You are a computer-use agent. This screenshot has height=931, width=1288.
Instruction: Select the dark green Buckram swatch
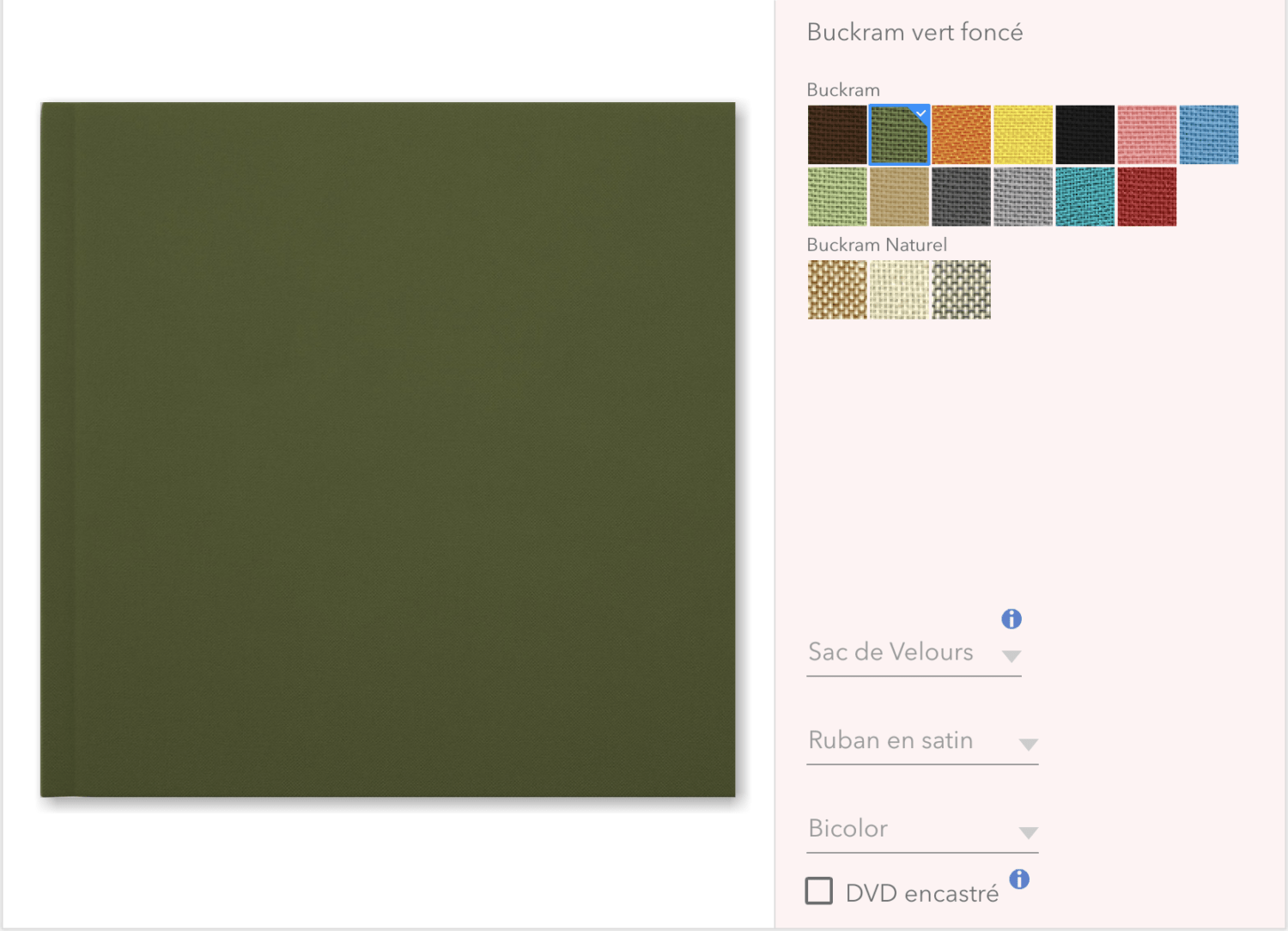899,135
